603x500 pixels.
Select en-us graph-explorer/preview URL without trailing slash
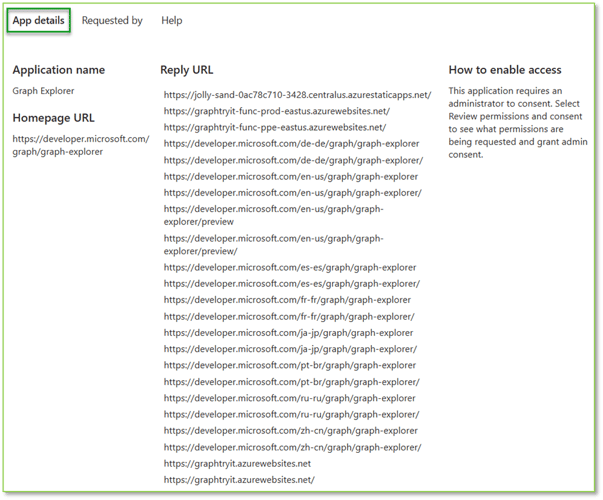pyautogui.click(x=273, y=215)
